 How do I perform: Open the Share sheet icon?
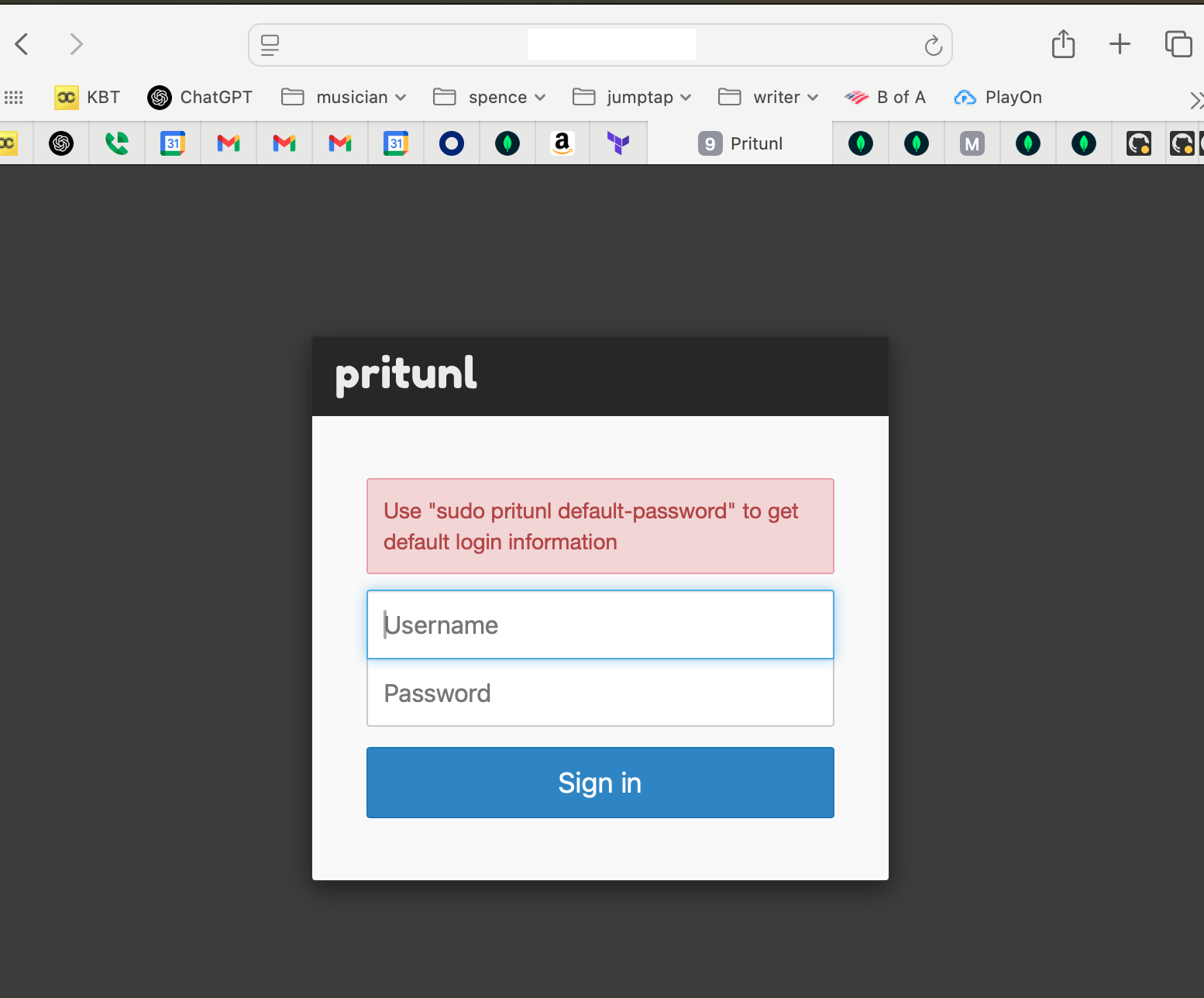point(1063,44)
